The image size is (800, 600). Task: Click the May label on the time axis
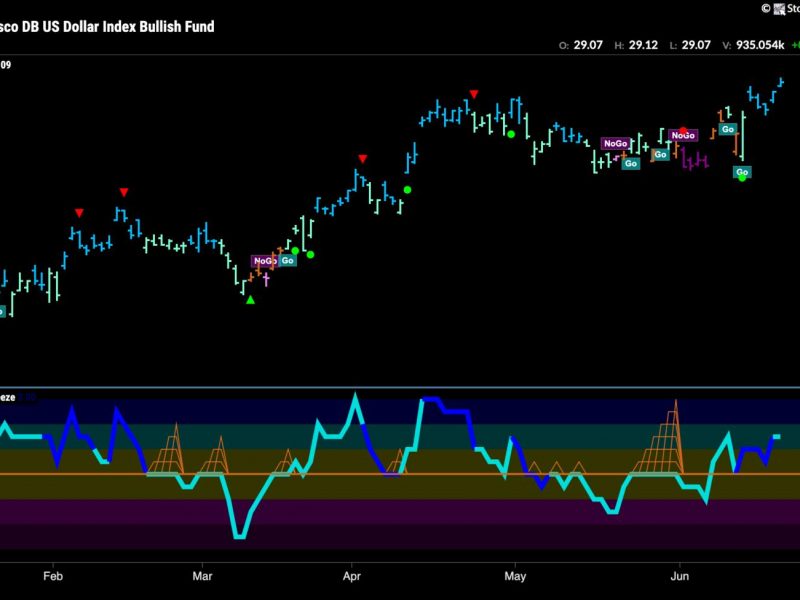[x=515, y=576]
